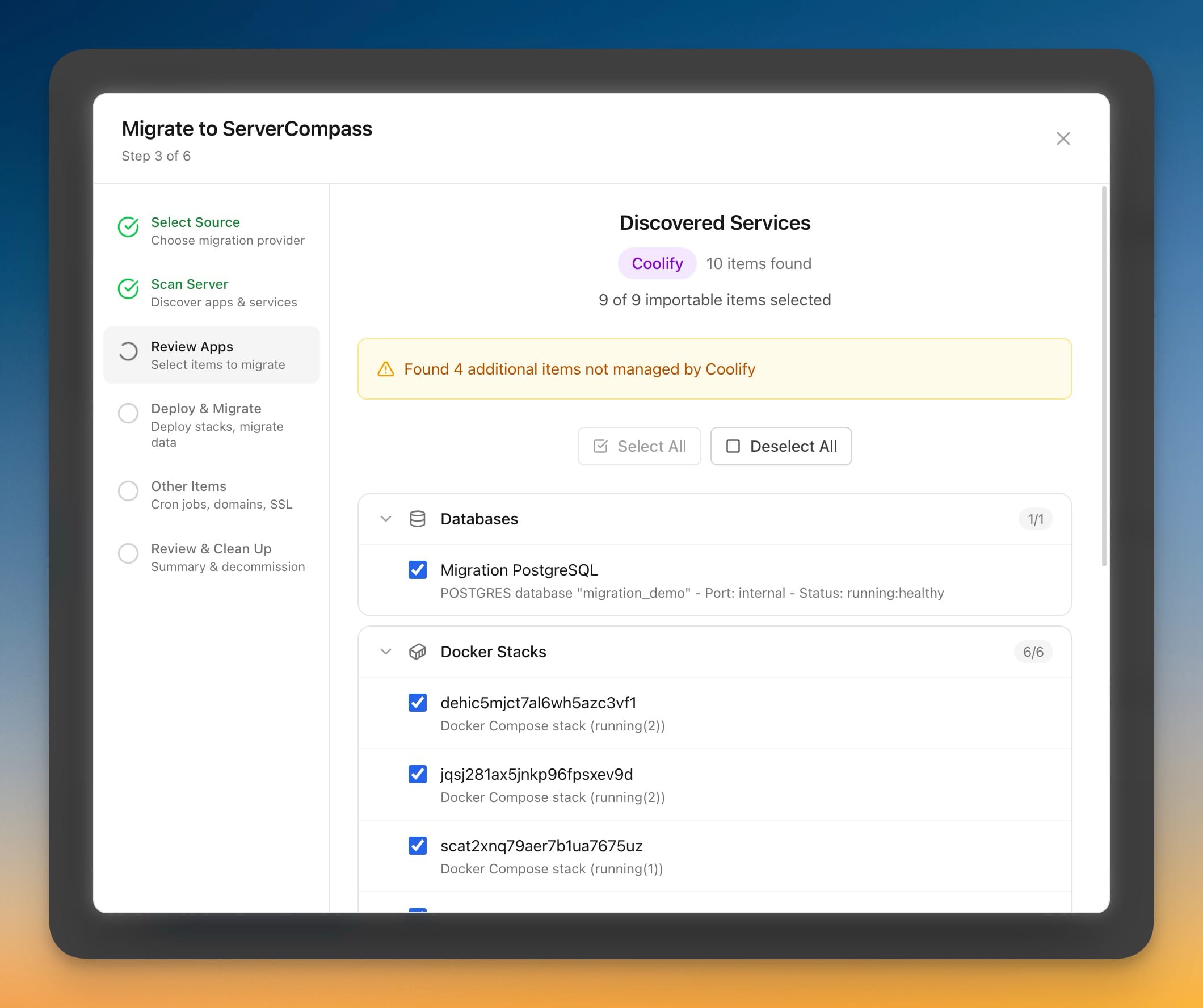Click the 'scat2xnq79aer7b1ua7675uz' stack name

541,846
